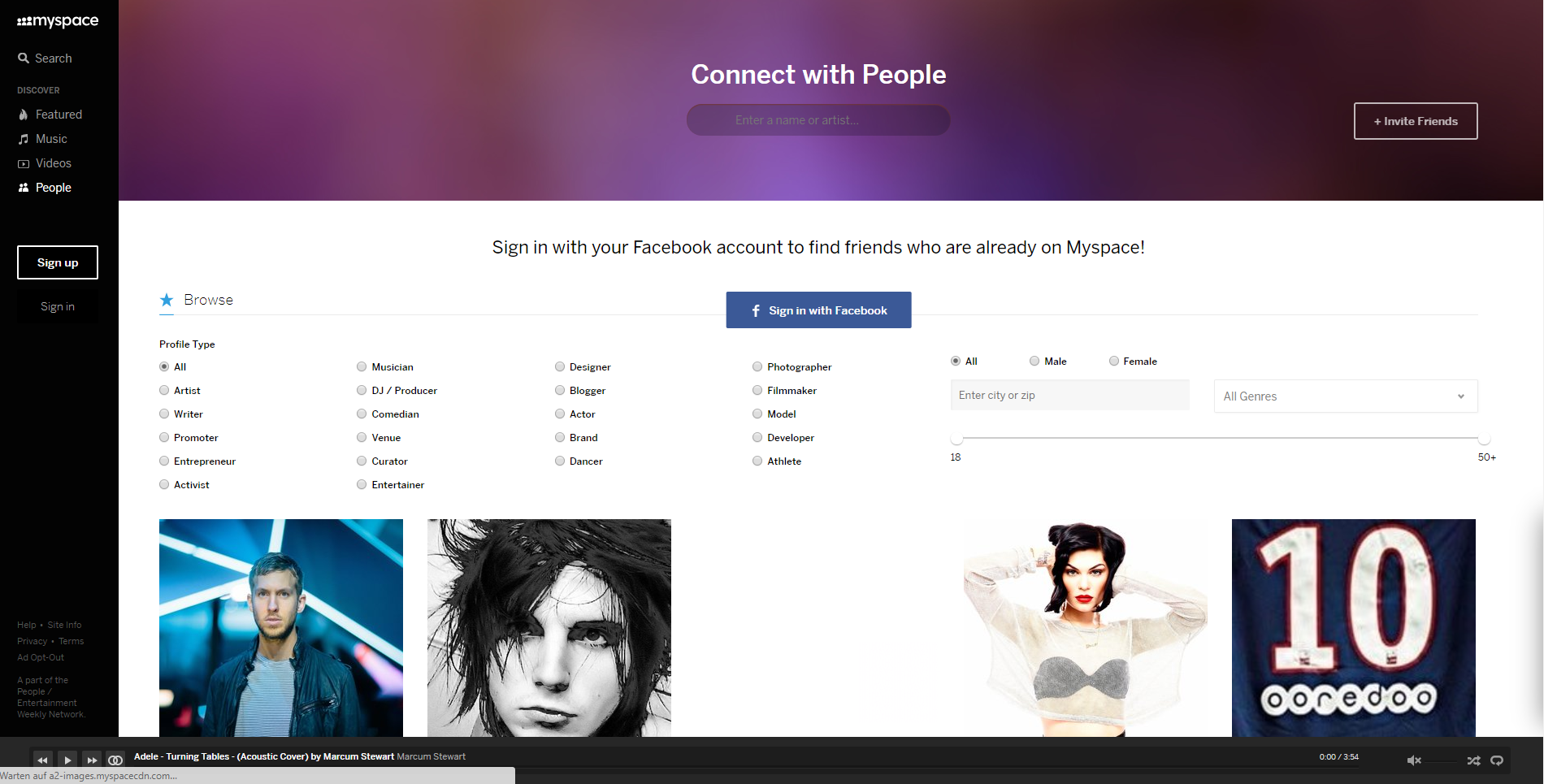1544x784 pixels.
Task: Click the sidebar Sign in button
Action: [x=58, y=306]
